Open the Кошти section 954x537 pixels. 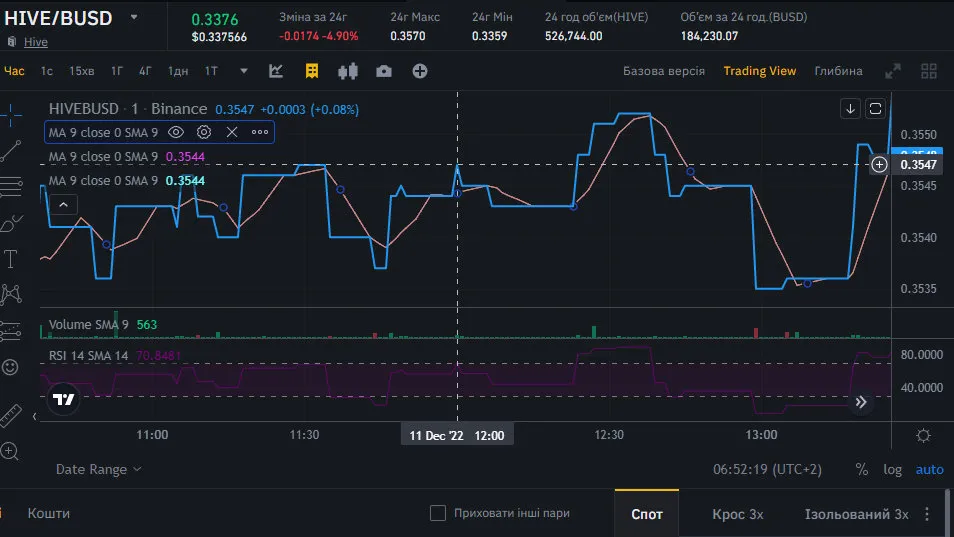49,513
